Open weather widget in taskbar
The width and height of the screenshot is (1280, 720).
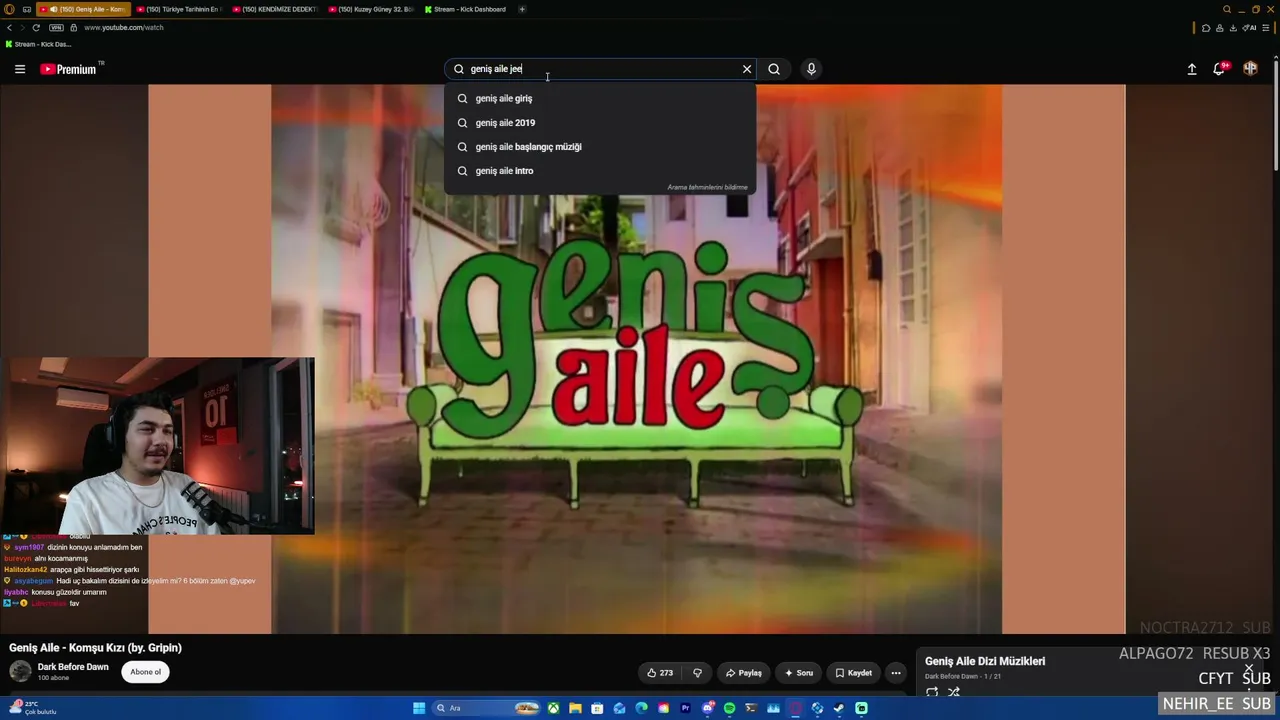point(32,708)
